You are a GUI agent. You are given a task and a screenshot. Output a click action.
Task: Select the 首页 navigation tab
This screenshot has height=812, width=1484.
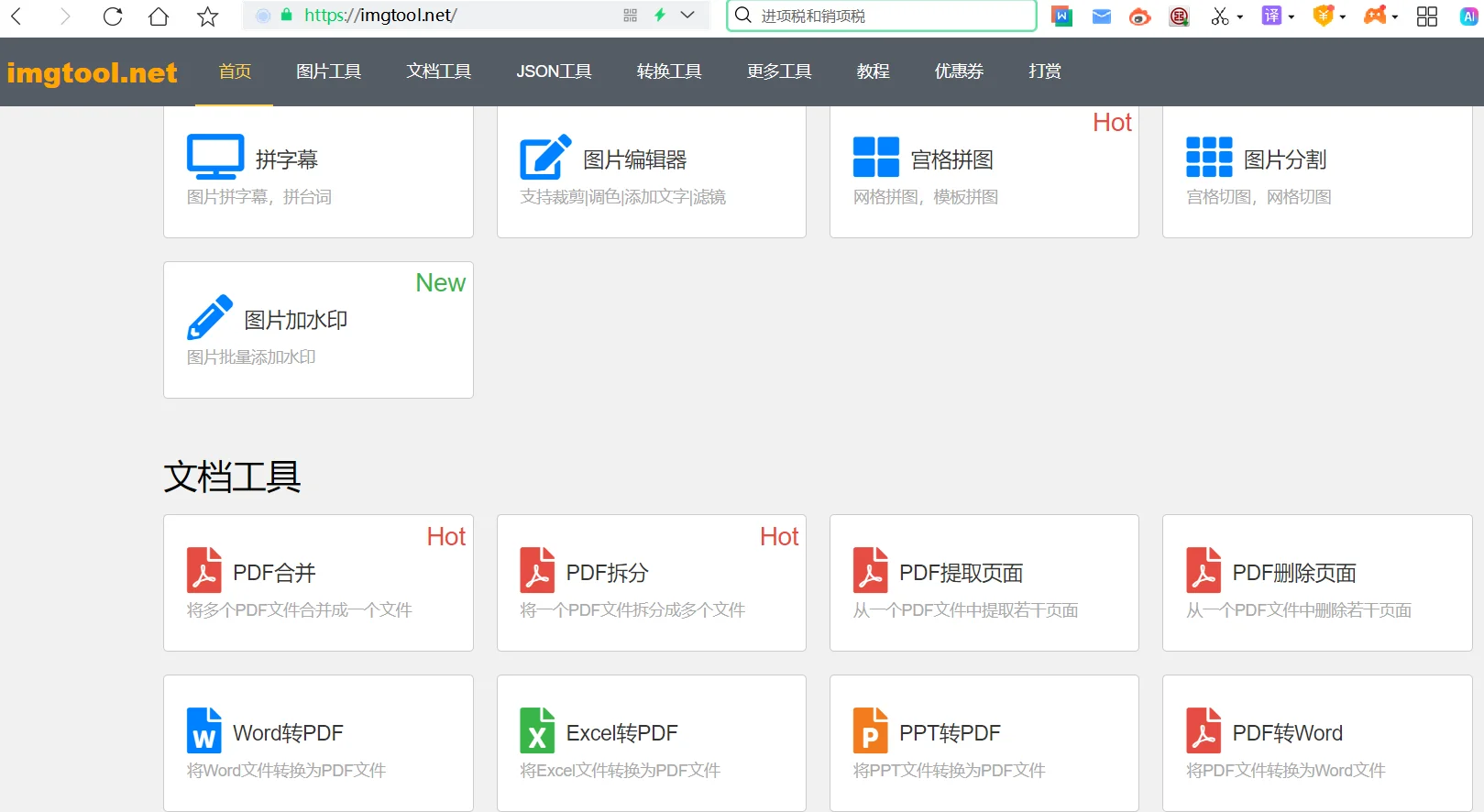click(x=235, y=71)
